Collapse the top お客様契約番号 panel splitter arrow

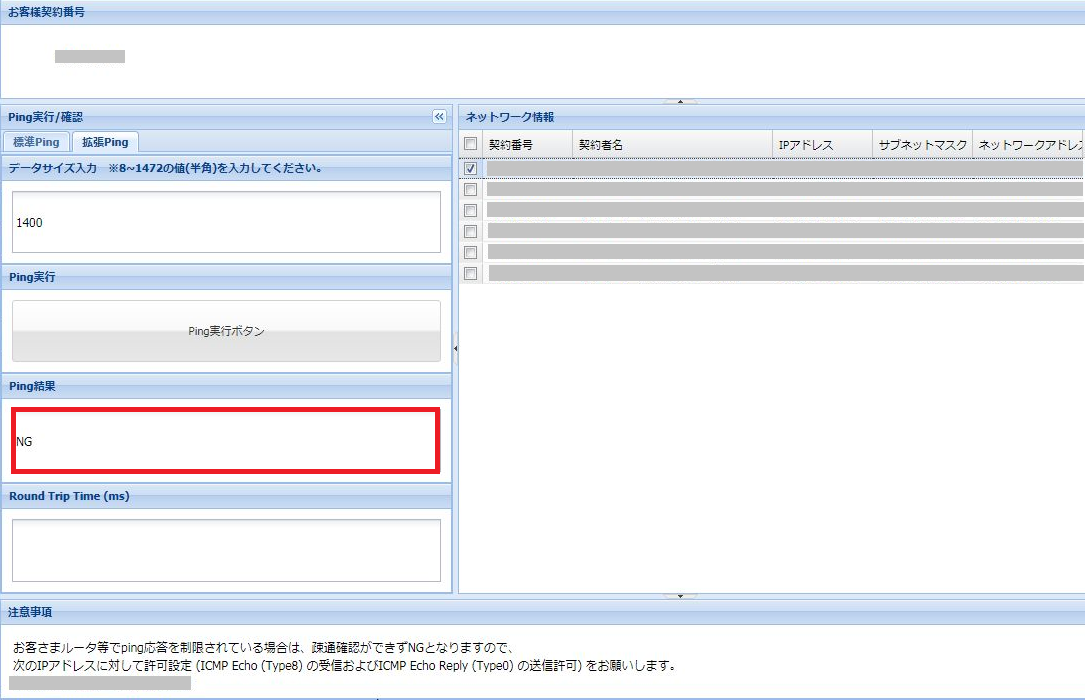[x=680, y=101]
